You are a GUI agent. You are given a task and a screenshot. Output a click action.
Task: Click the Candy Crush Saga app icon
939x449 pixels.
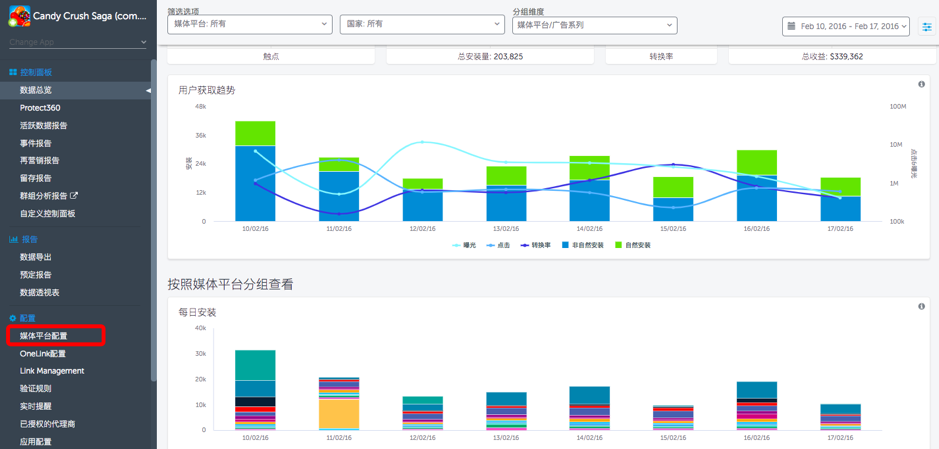click(19, 16)
